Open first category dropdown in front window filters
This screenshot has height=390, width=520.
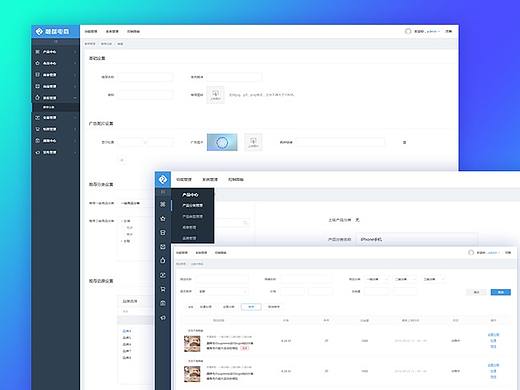377,279
